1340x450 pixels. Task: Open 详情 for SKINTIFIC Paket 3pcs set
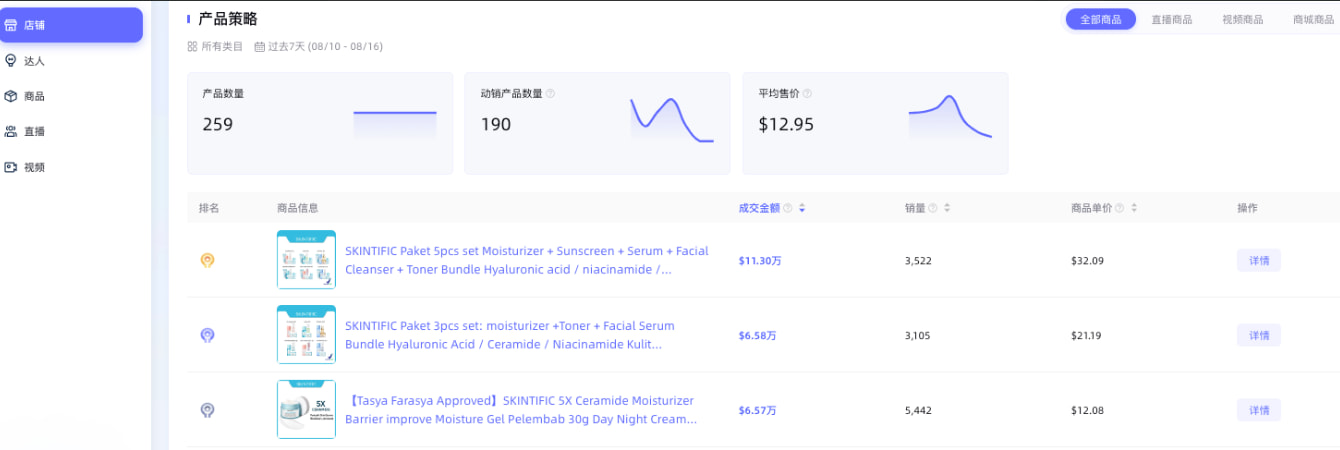click(1259, 335)
